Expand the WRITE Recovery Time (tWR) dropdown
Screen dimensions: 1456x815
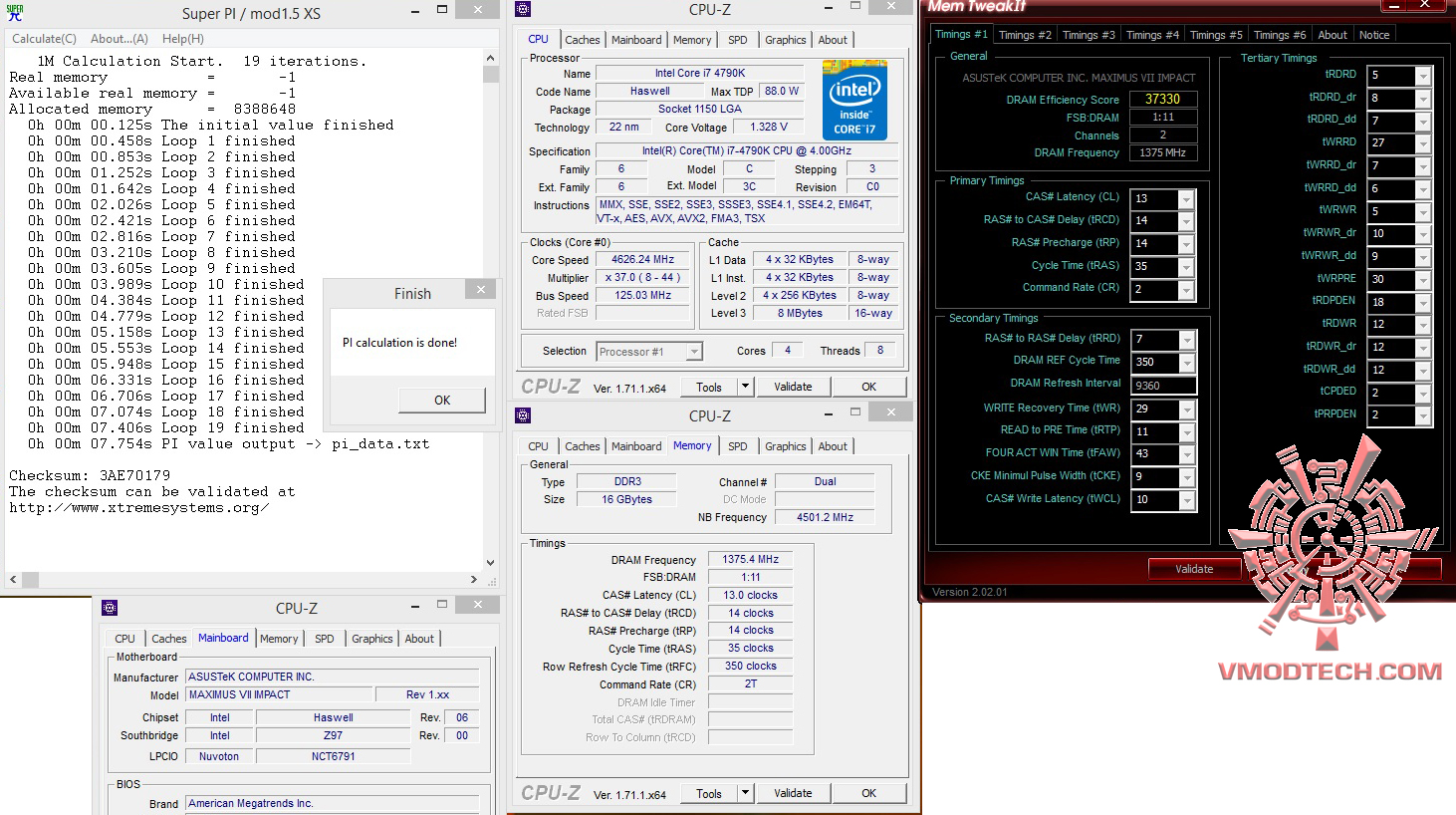(x=1186, y=409)
